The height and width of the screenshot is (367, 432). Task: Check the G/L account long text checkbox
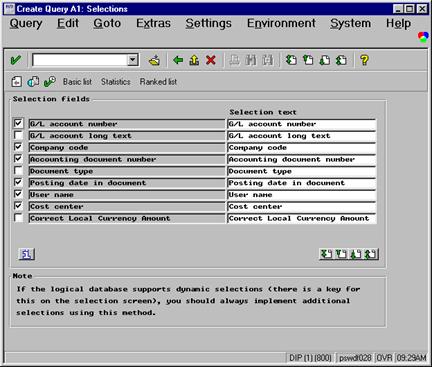[18, 135]
